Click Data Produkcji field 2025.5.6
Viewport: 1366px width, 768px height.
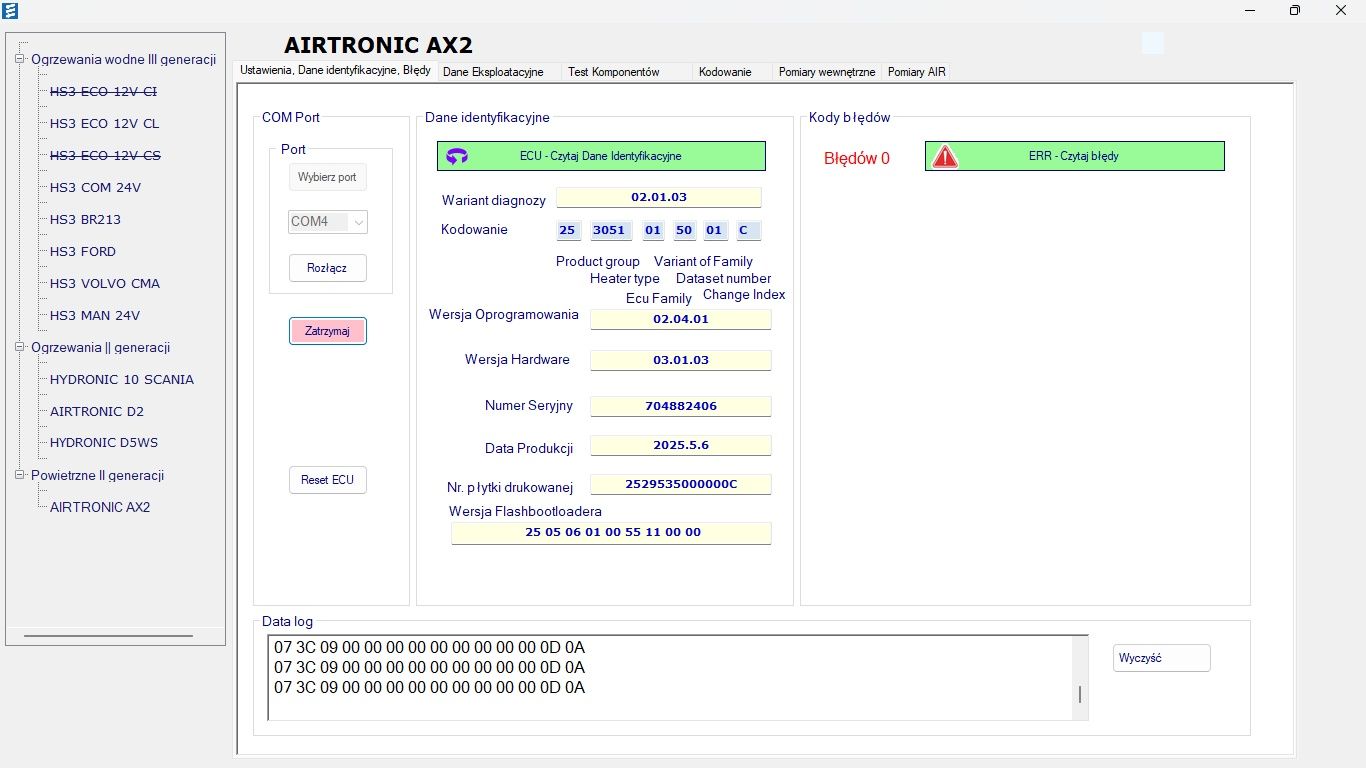pos(680,445)
